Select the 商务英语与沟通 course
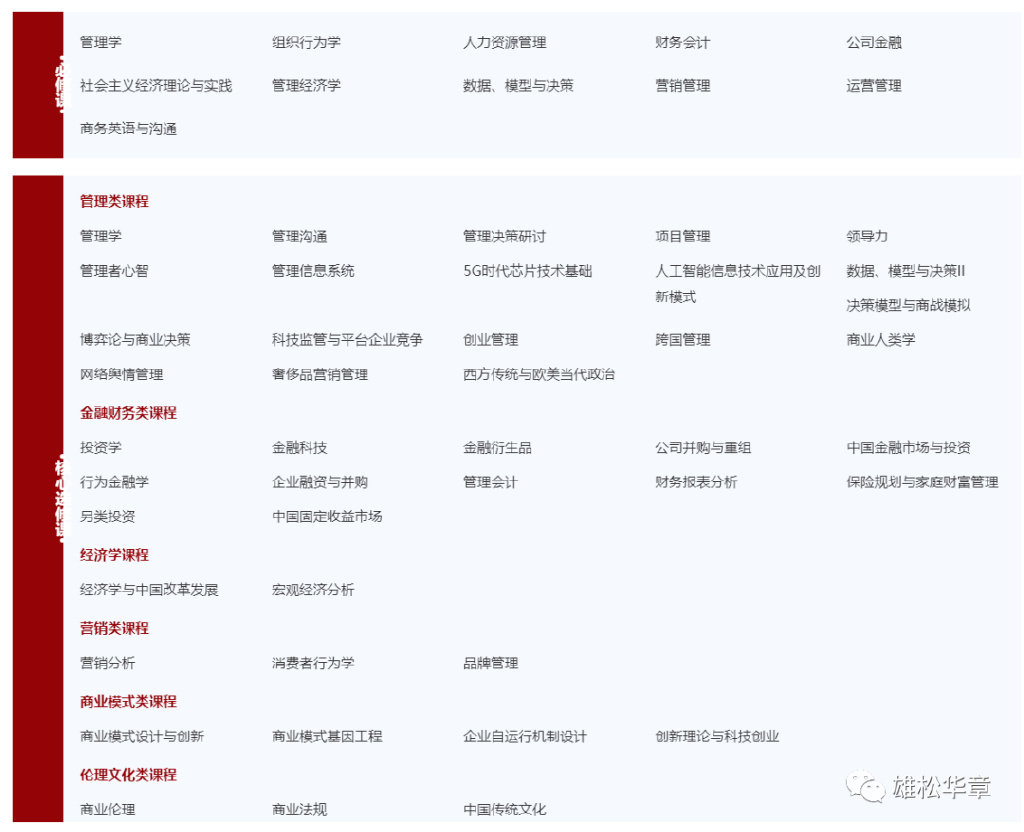The width and height of the screenshot is (1024, 832). coord(128,129)
